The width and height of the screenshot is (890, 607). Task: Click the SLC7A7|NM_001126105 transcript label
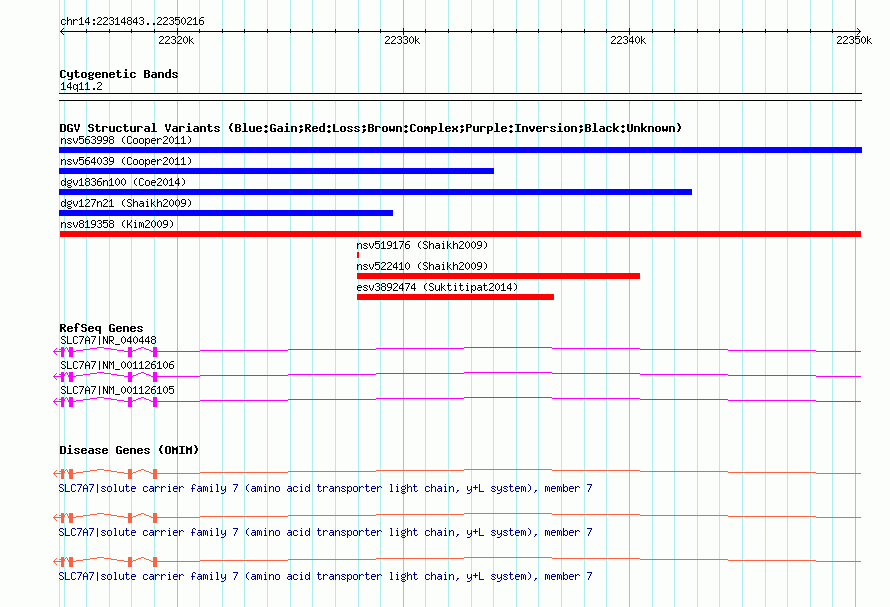click(x=117, y=390)
